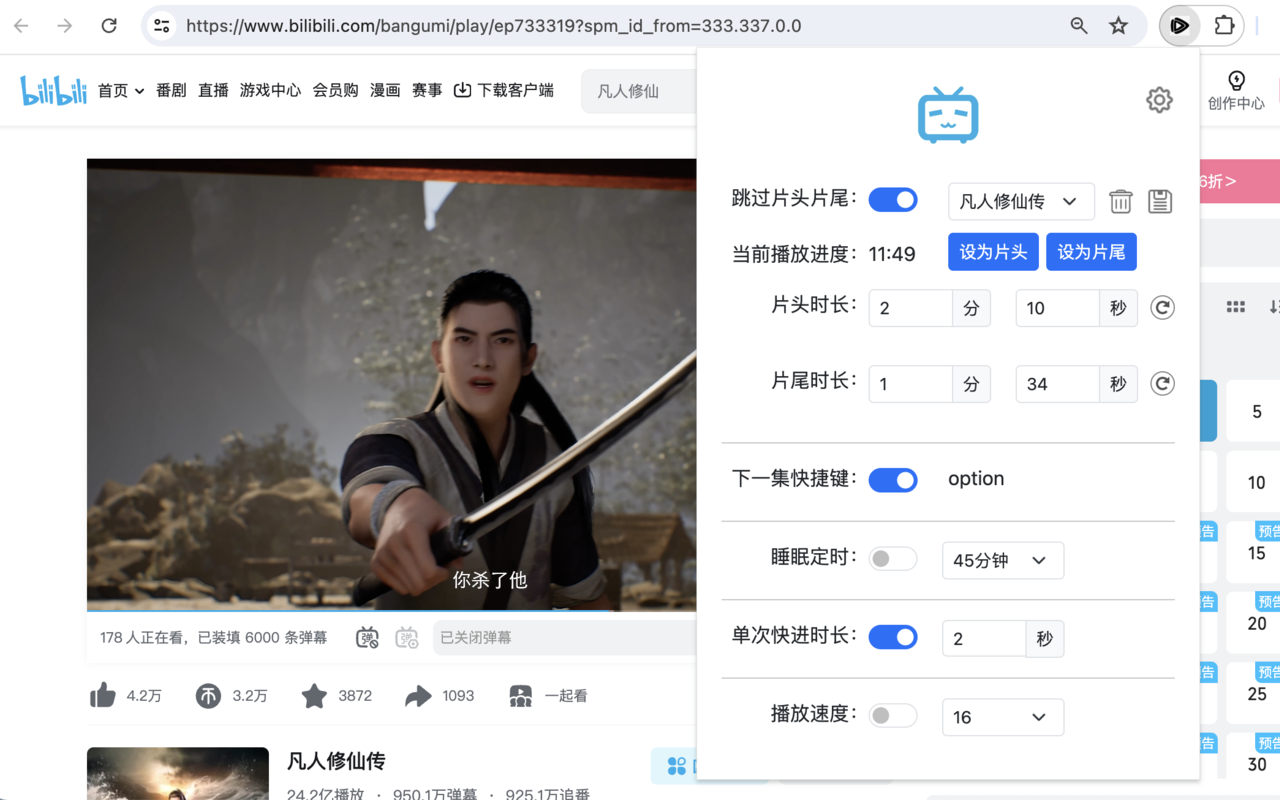
Task: Reset the 片头时长 value
Action: pyautogui.click(x=1162, y=308)
